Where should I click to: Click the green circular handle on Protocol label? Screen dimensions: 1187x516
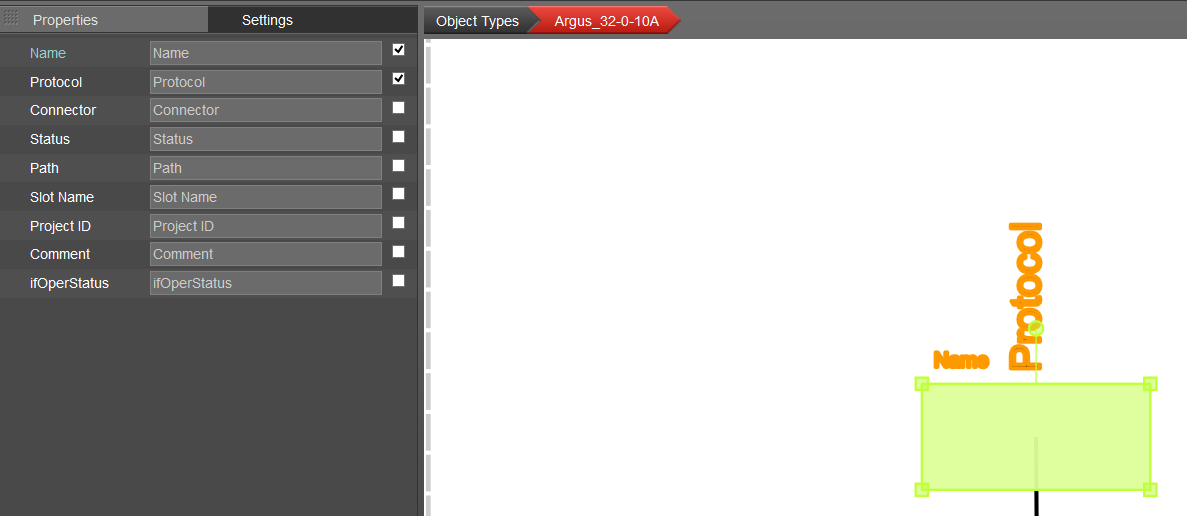click(1036, 328)
